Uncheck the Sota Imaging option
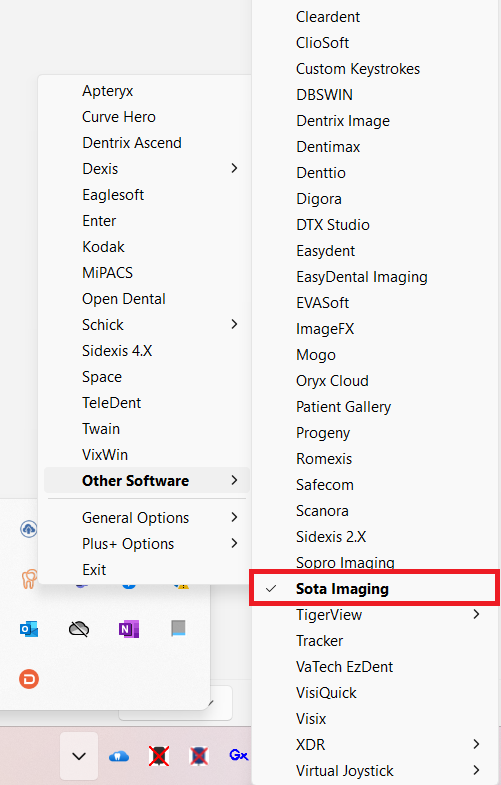Image resolution: width=501 pixels, height=785 pixels. (373, 589)
